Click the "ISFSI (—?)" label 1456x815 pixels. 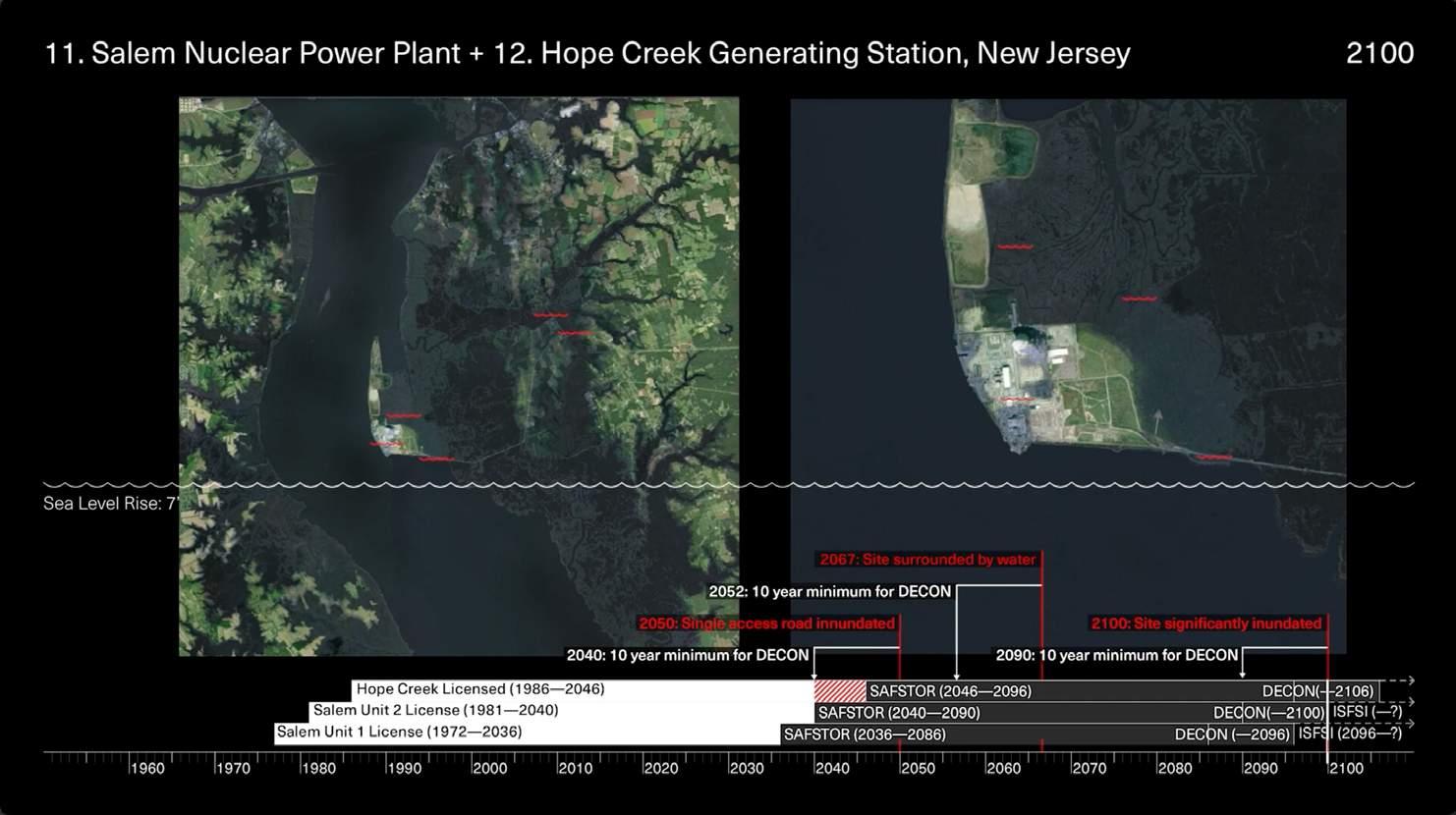point(1367,711)
